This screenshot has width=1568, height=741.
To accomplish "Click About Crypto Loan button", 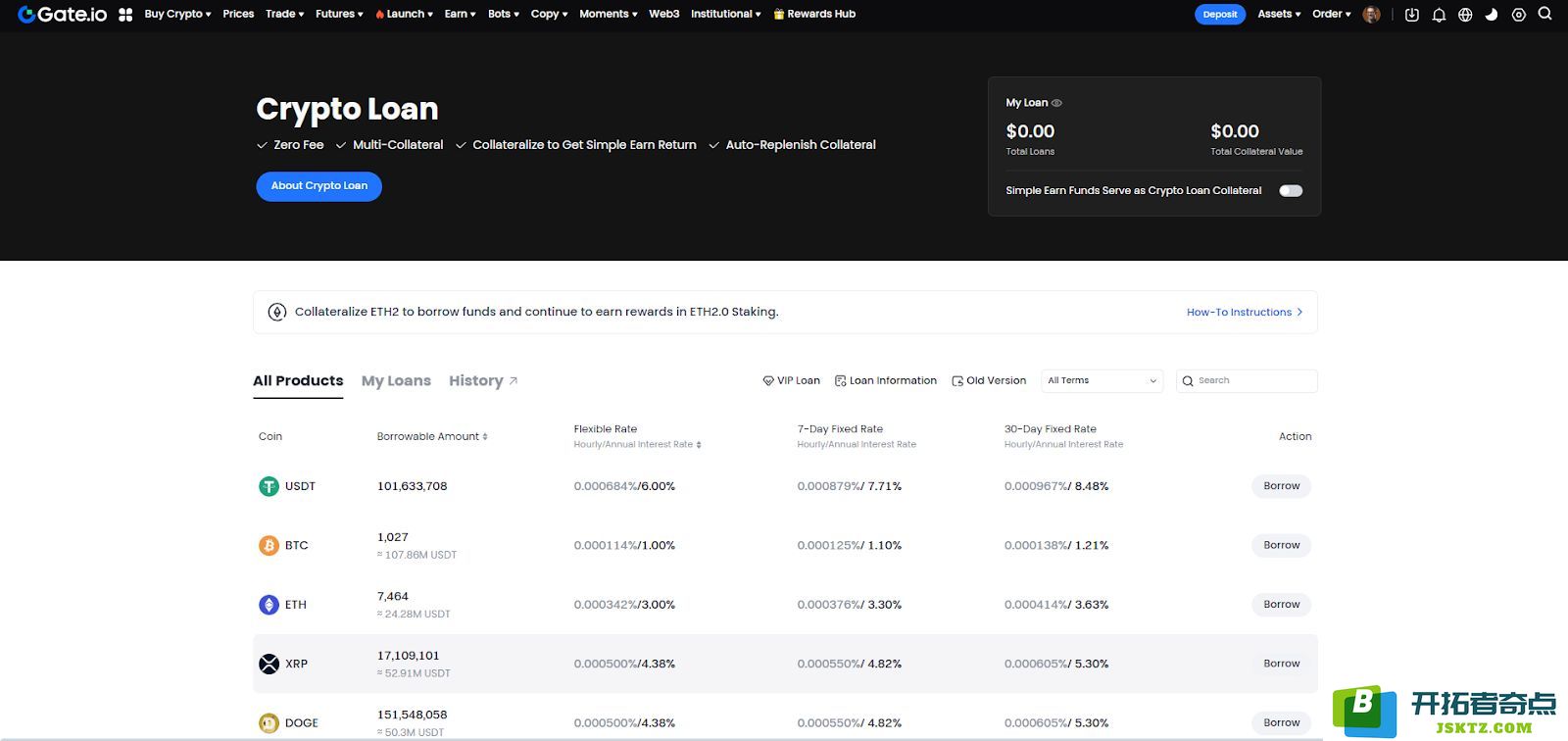I will pos(319,186).
